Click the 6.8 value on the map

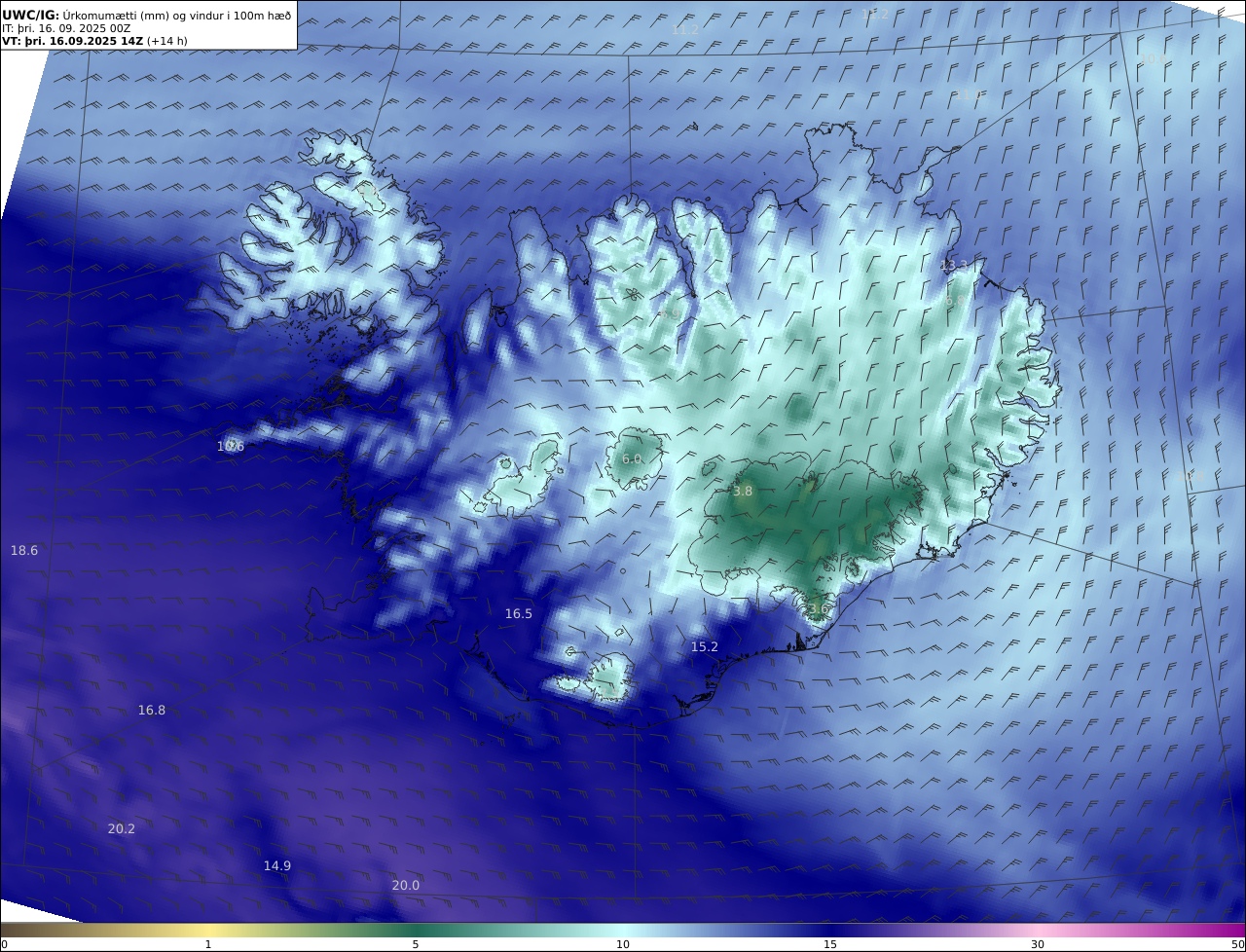click(955, 302)
